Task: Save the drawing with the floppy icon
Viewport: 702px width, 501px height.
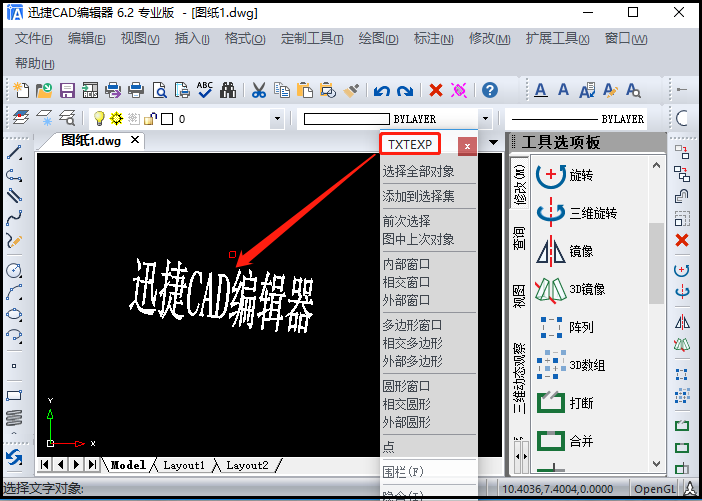Action: pyautogui.click(x=67, y=90)
